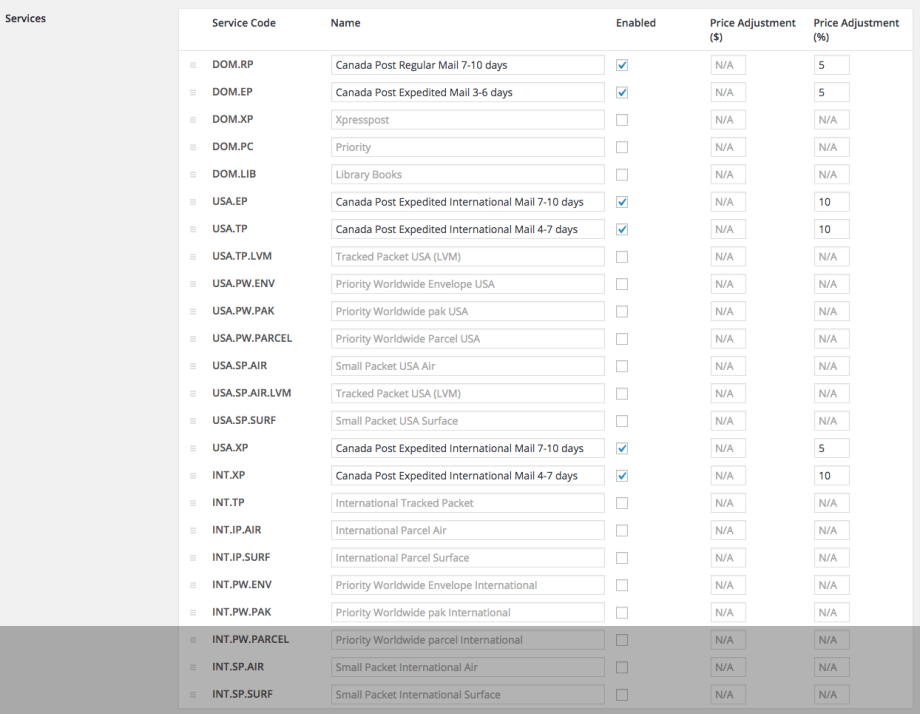Edit the DOM.RP name field
920x714 pixels.
point(468,65)
